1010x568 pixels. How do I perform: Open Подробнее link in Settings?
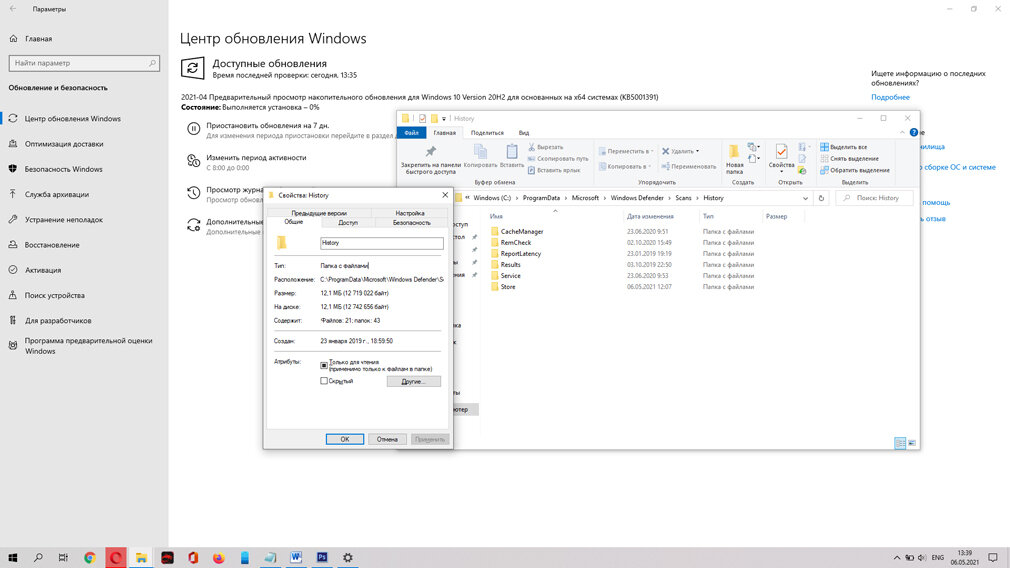click(890, 97)
